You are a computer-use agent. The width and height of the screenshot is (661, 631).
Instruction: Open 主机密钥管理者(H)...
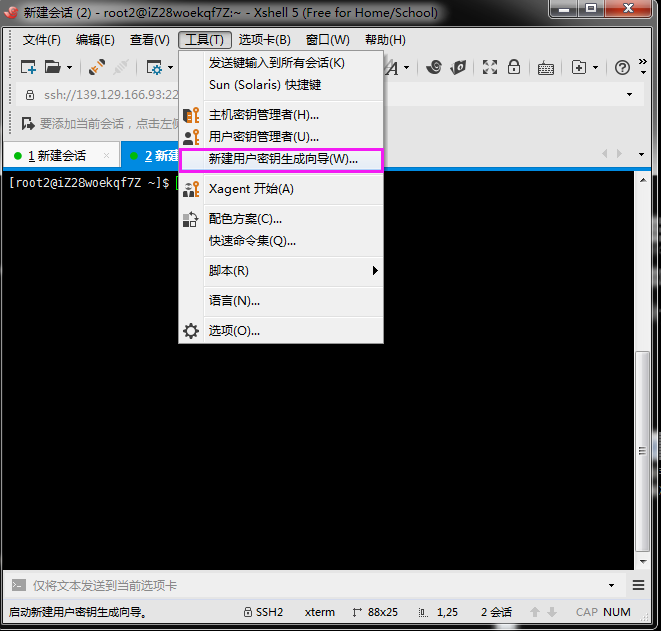tap(281, 115)
